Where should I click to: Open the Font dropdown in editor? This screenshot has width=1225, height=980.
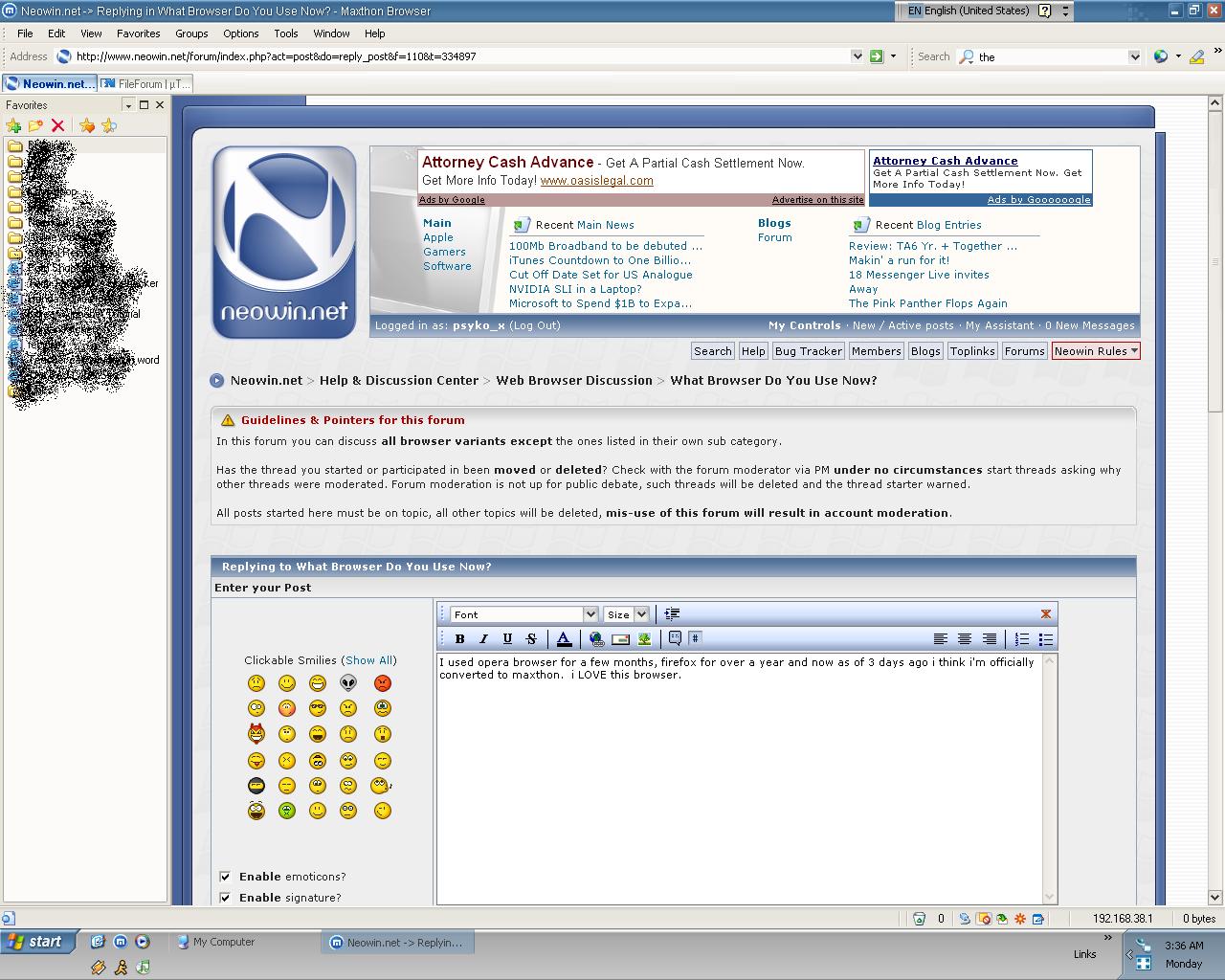coord(523,614)
